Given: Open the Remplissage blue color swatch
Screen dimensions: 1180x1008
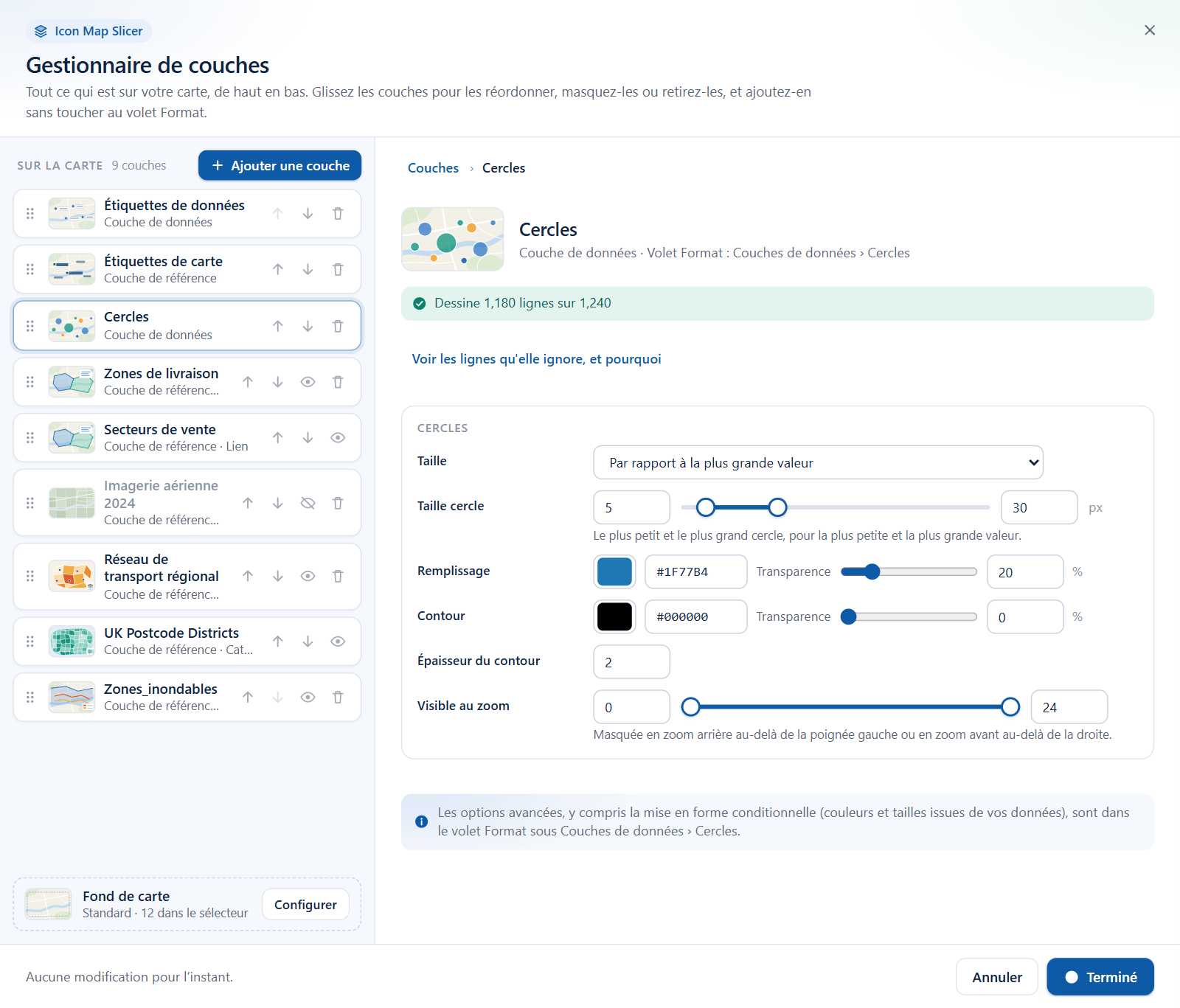Looking at the screenshot, I should (x=614, y=572).
